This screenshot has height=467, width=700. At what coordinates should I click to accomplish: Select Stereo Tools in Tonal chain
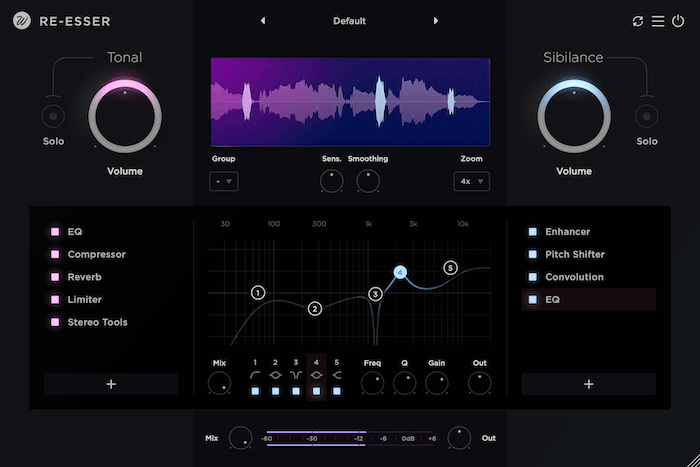click(97, 322)
